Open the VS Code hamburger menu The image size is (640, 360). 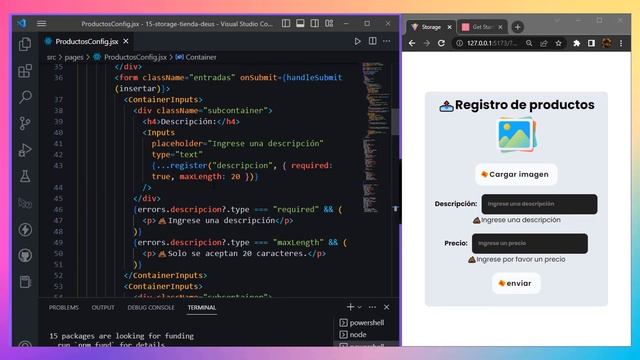pyautogui.click(x=42, y=24)
